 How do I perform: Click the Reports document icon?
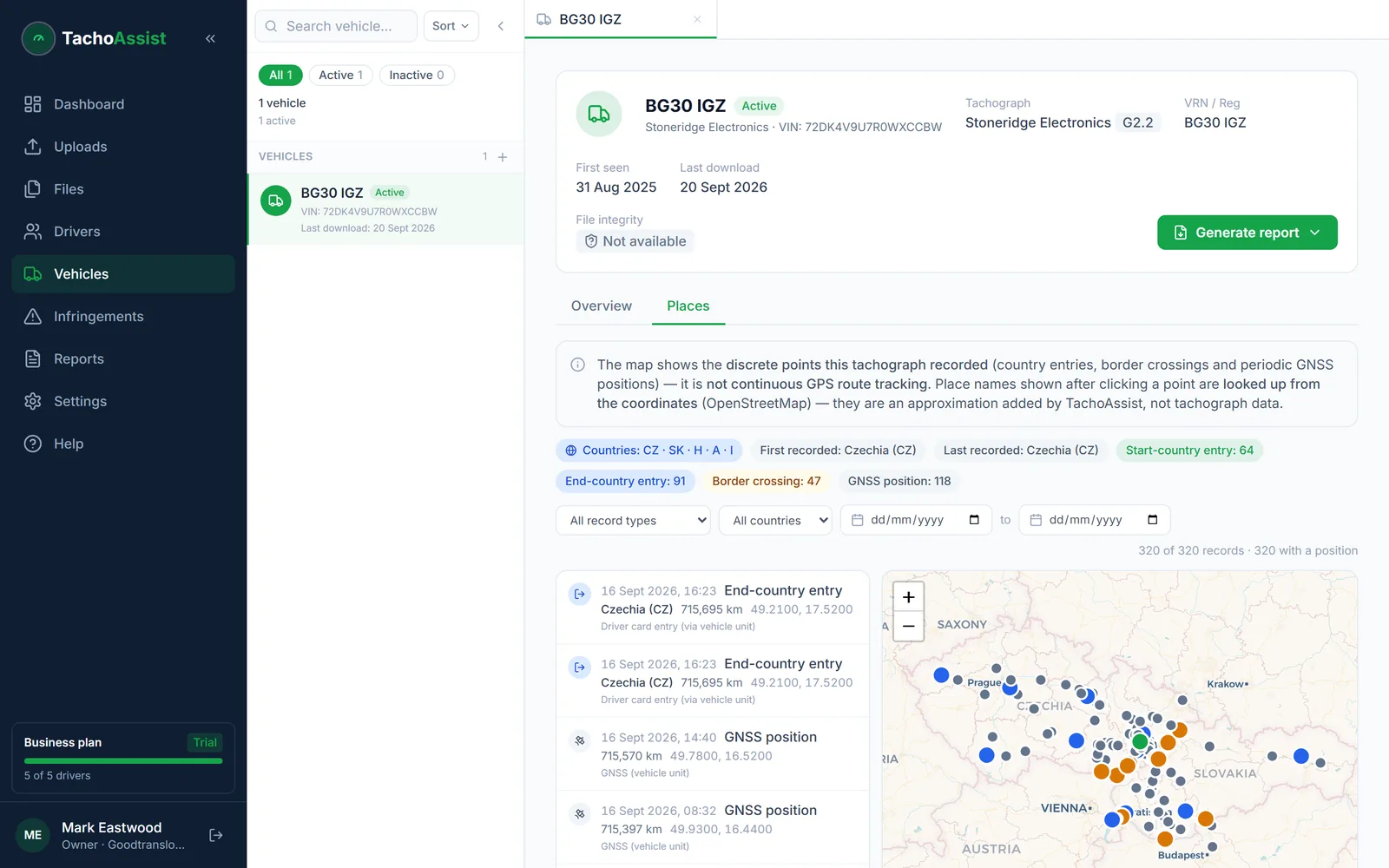33,359
